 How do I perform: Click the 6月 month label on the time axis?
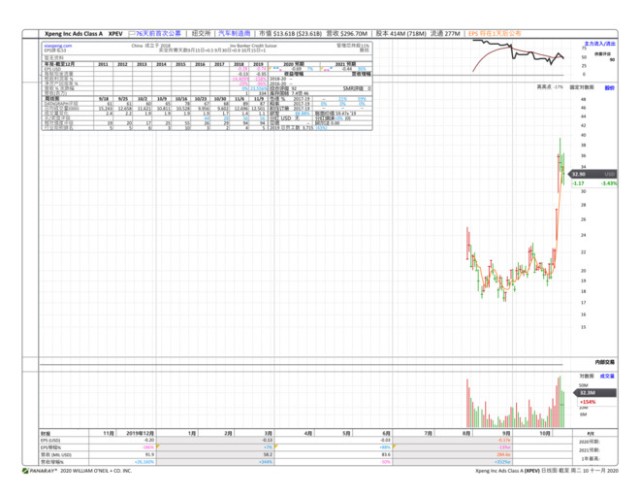click(386, 433)
